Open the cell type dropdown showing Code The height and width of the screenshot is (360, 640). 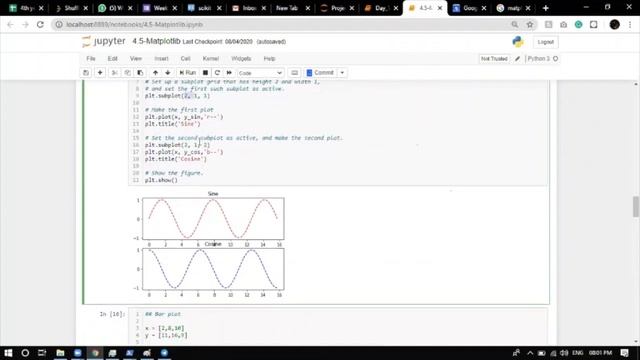coord(260,73)
